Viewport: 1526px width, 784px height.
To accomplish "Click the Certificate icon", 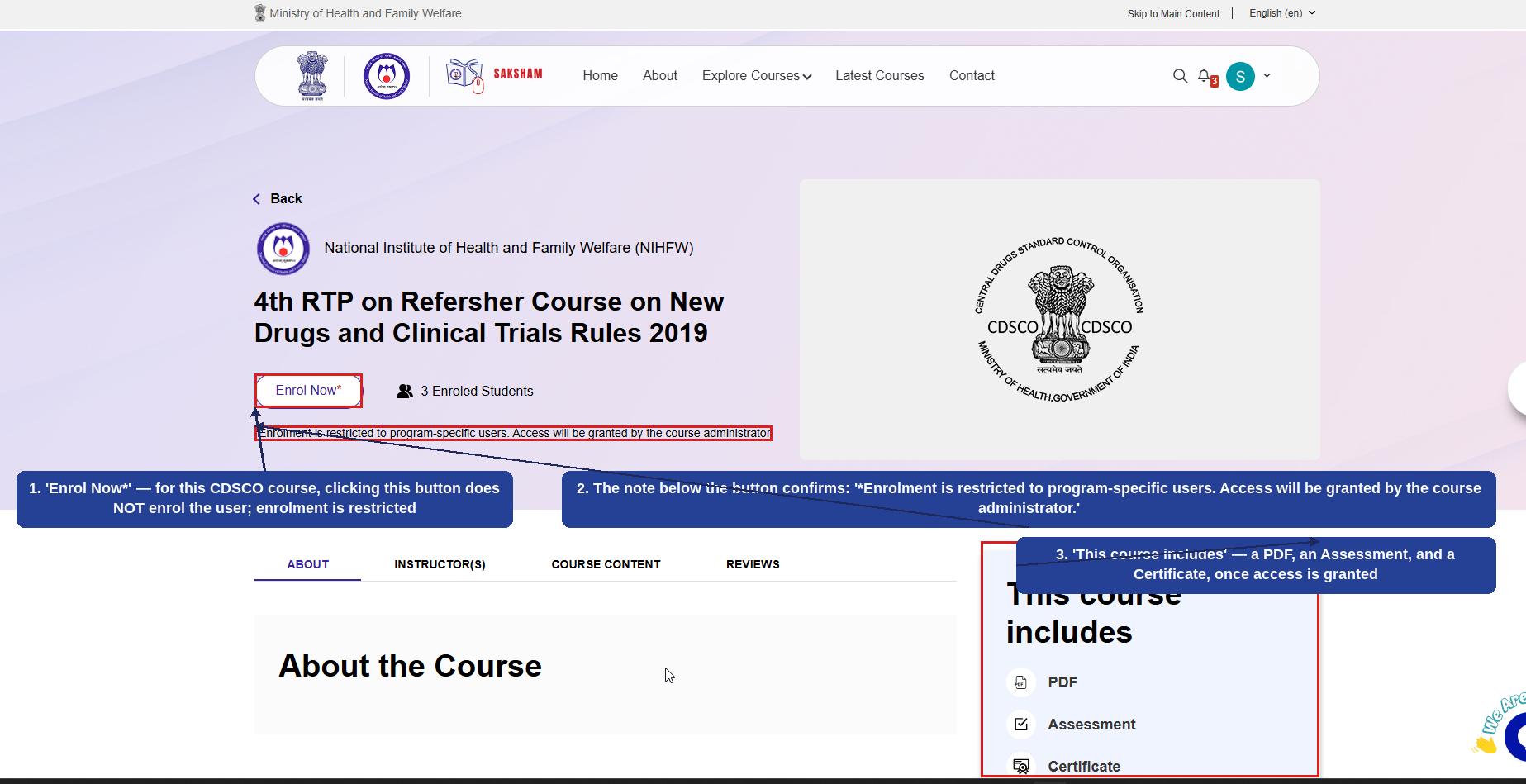I will point(1021,766).
